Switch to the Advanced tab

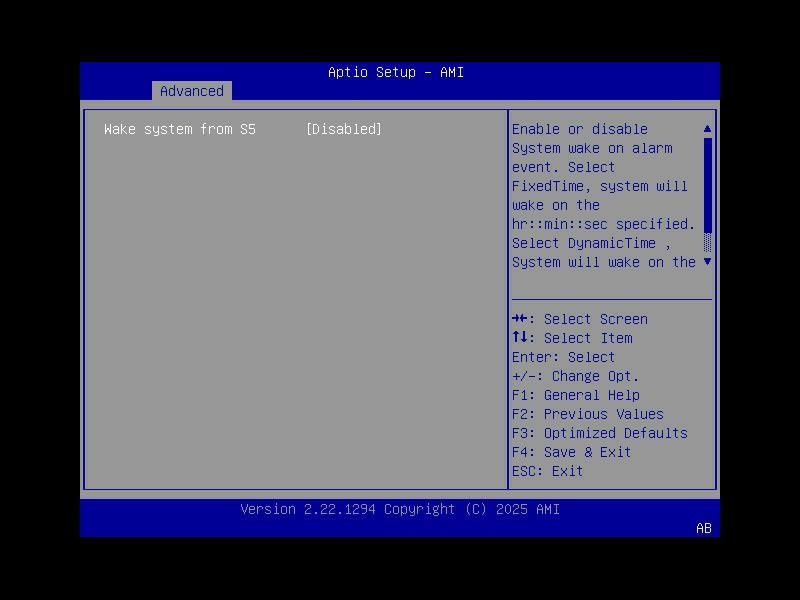click(x=191, y=91)
